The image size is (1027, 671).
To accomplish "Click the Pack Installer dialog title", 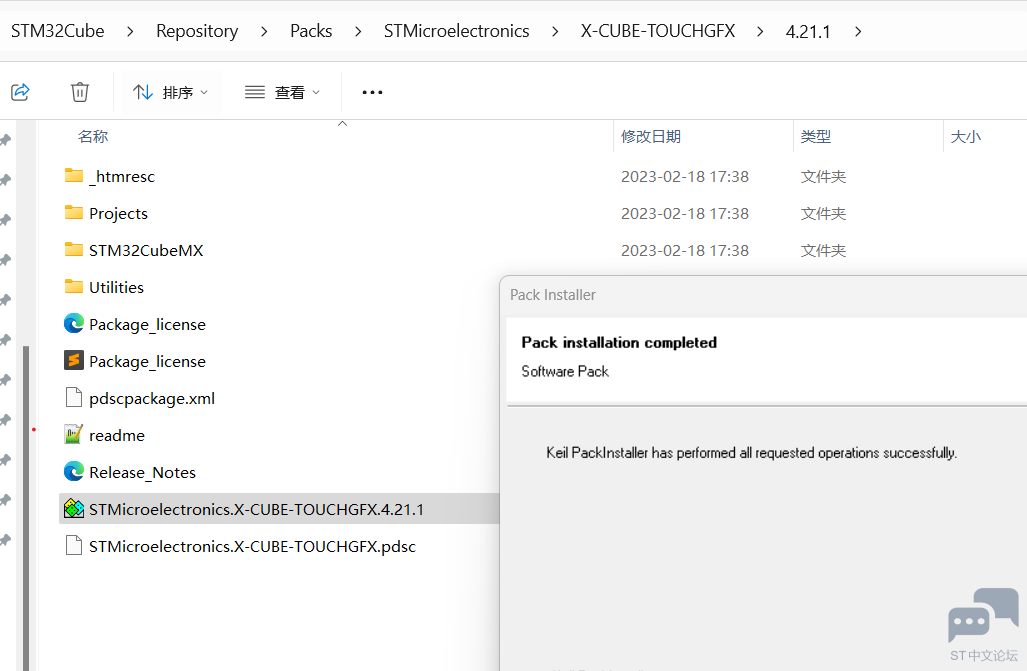I will [553, 295].
